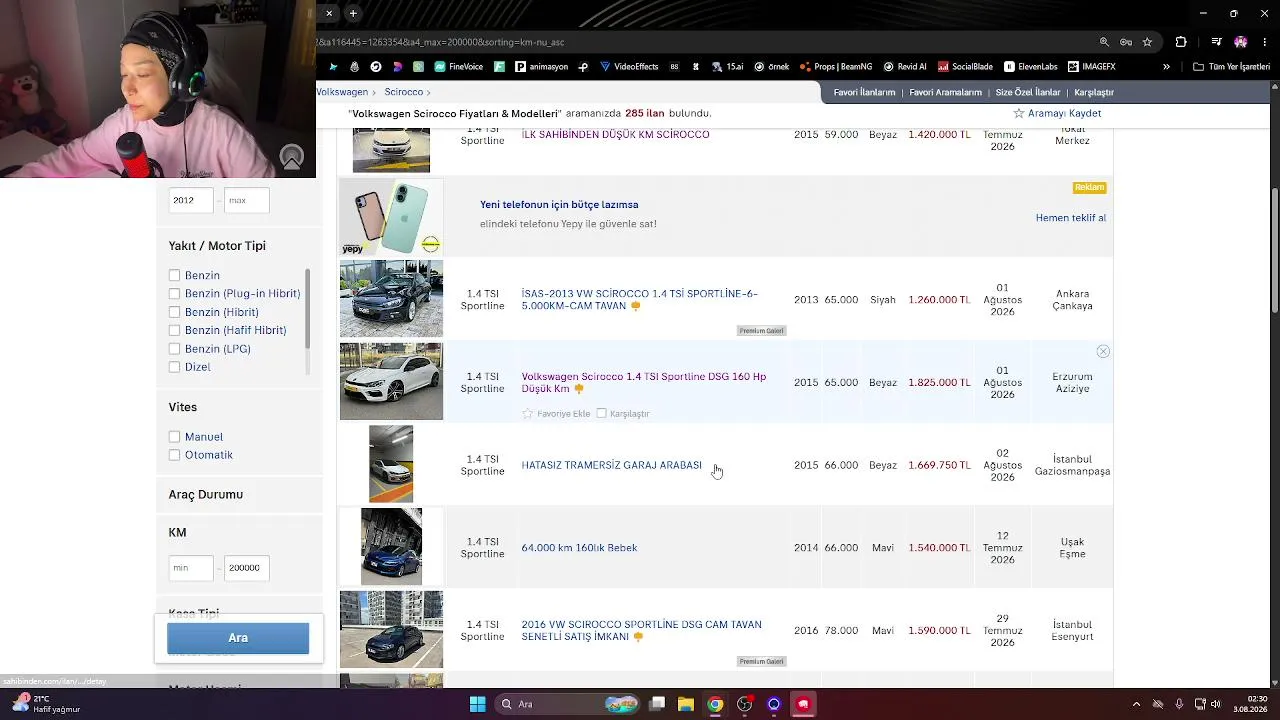Open the white Scirocco thumbnail from Erzurum
The width and height of the screenshot is (1280, 720).
point(391,381)
